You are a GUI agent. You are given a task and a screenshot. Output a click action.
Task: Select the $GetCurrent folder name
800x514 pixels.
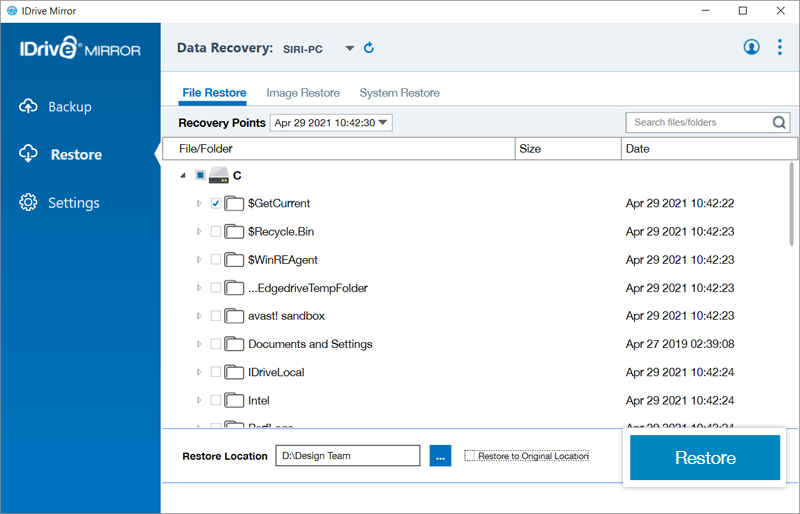click(x=279, y=203)
